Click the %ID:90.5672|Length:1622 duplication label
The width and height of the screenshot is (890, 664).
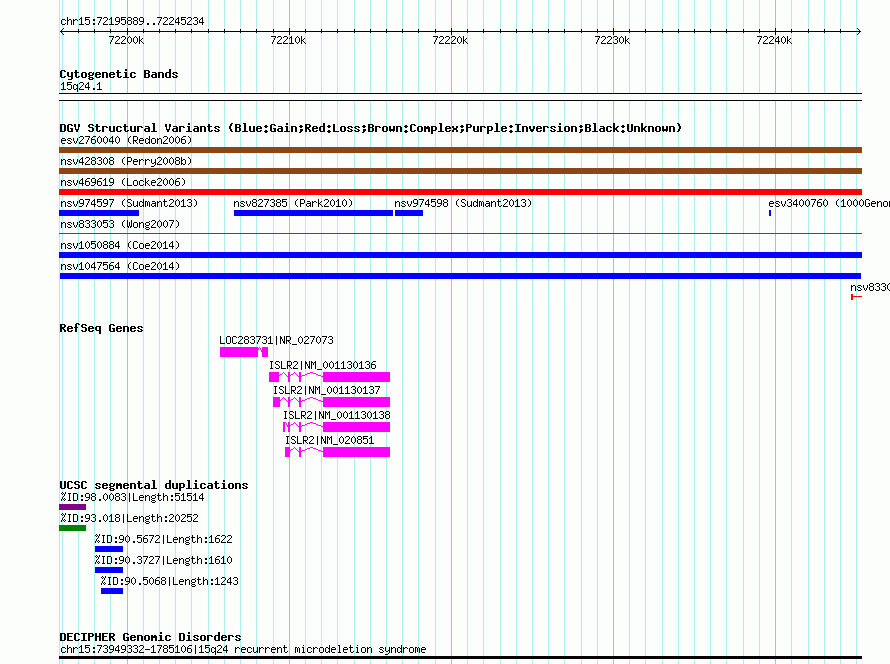[x=163, y=539]
